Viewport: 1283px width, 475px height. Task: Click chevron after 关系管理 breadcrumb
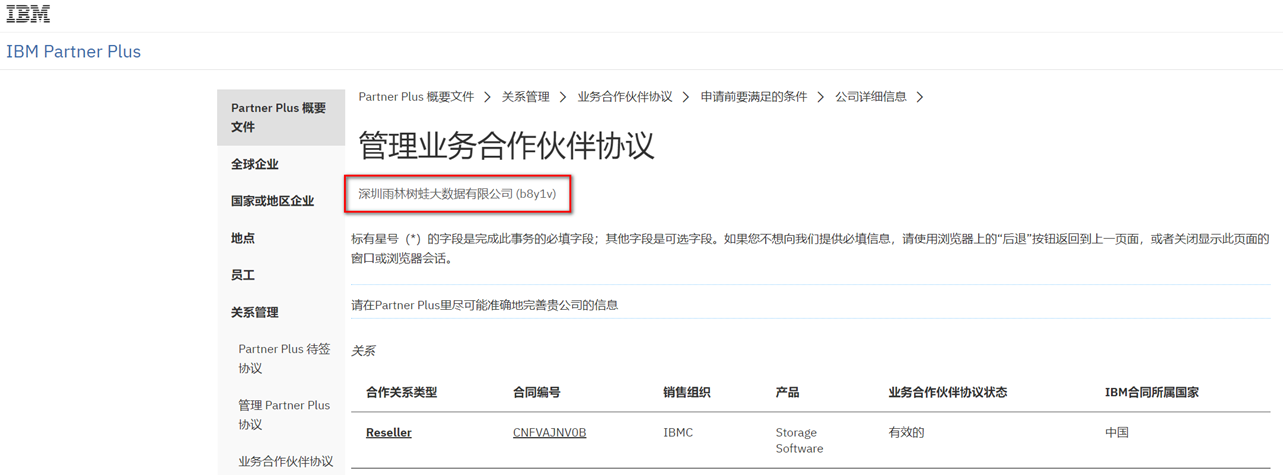(564, 97)
